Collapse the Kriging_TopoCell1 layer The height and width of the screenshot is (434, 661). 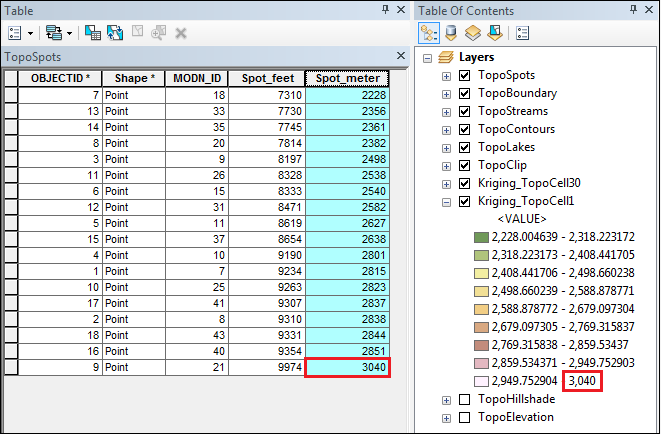click(x=446, y=203)
